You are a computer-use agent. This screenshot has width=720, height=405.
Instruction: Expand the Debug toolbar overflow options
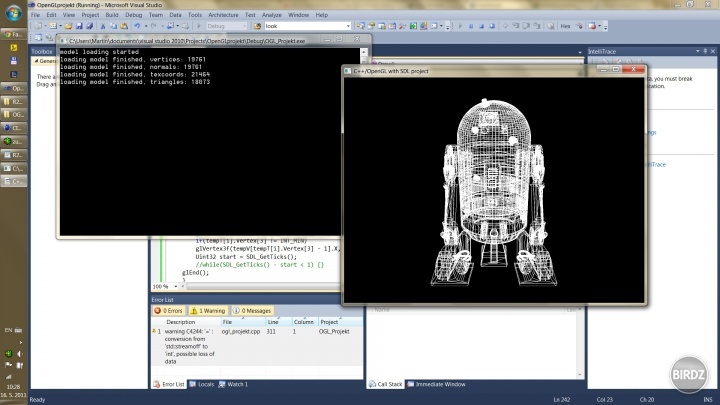click(606, 27)
